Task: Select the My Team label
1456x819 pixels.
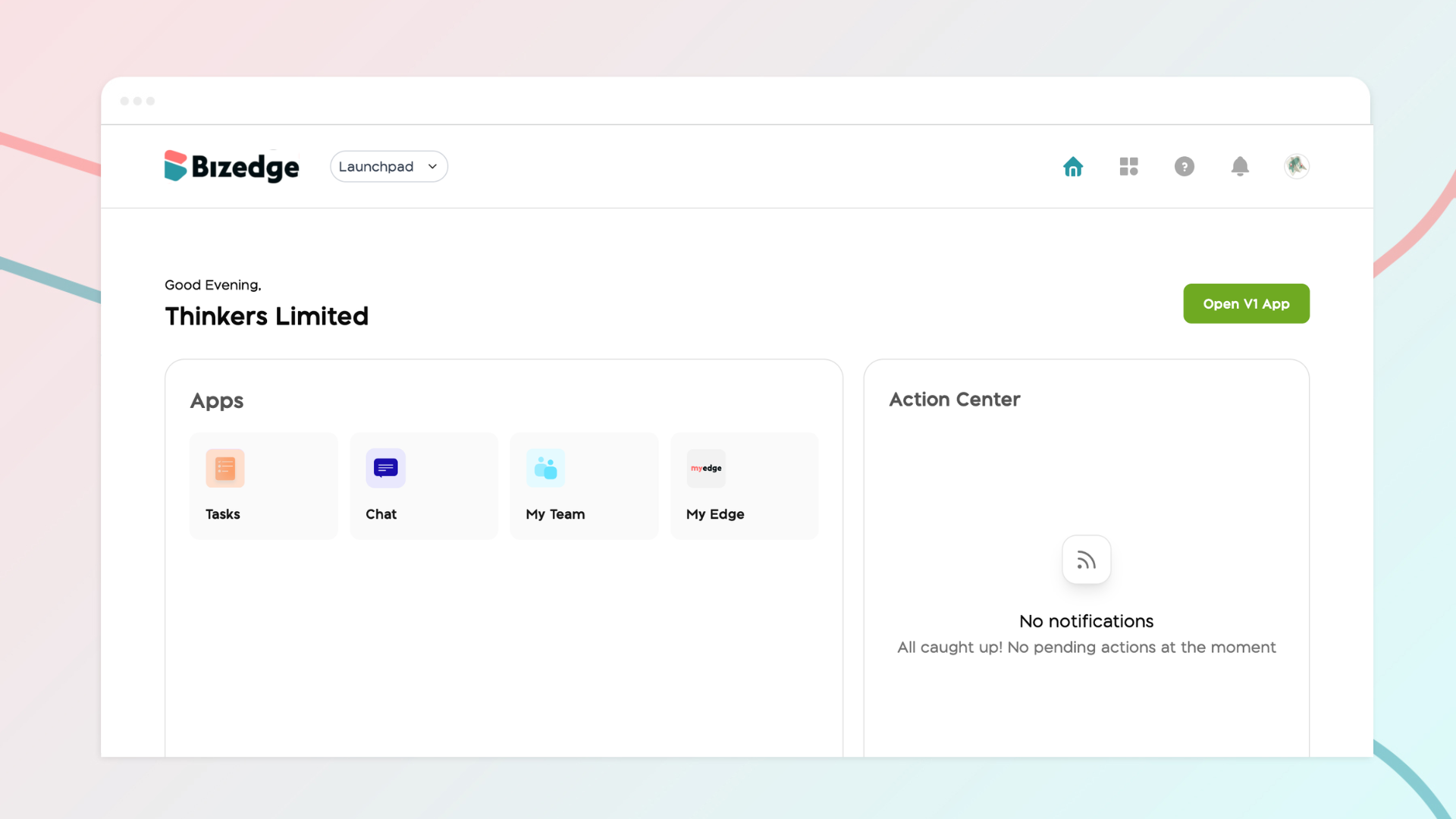Action: 555,514
